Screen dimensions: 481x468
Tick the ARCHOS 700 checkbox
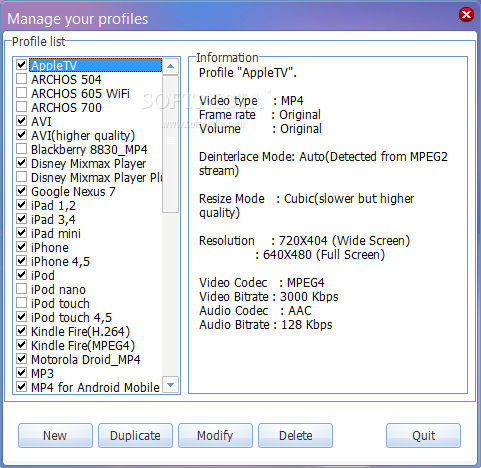22,107
